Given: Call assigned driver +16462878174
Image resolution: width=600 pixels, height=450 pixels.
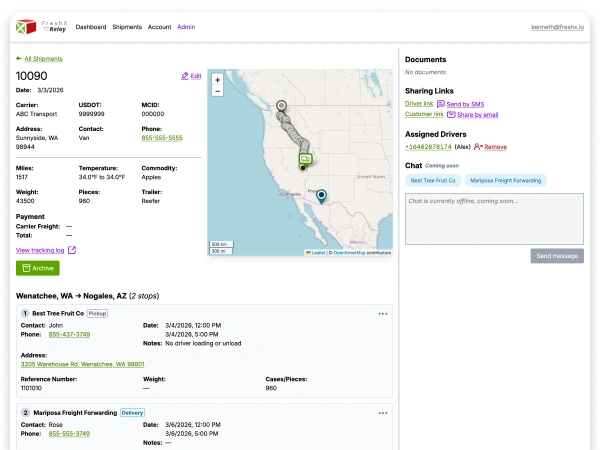Looking at the screenshot, I should click(x=428, y=147).
